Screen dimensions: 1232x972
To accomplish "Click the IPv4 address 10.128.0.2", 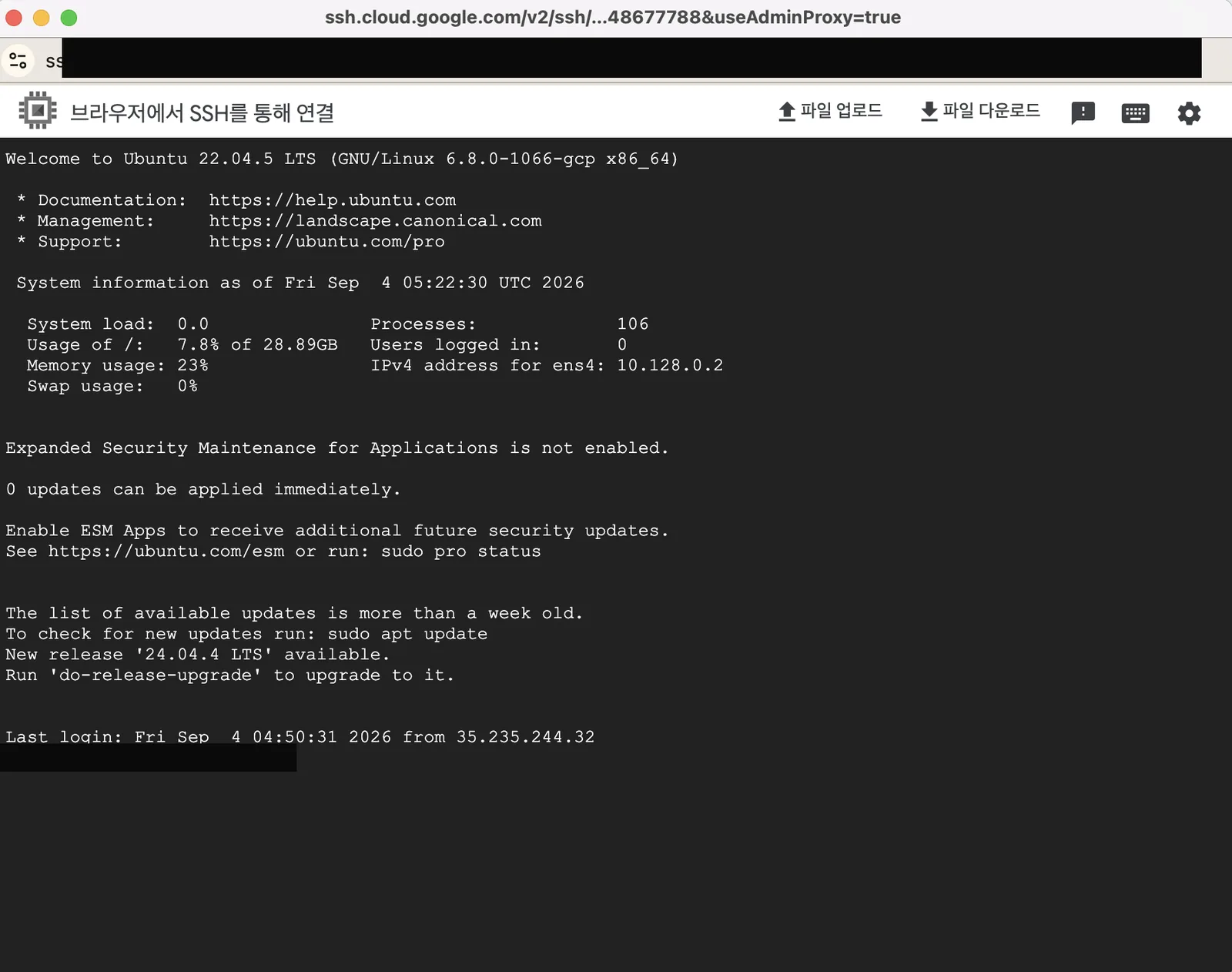I will [670, 365].
